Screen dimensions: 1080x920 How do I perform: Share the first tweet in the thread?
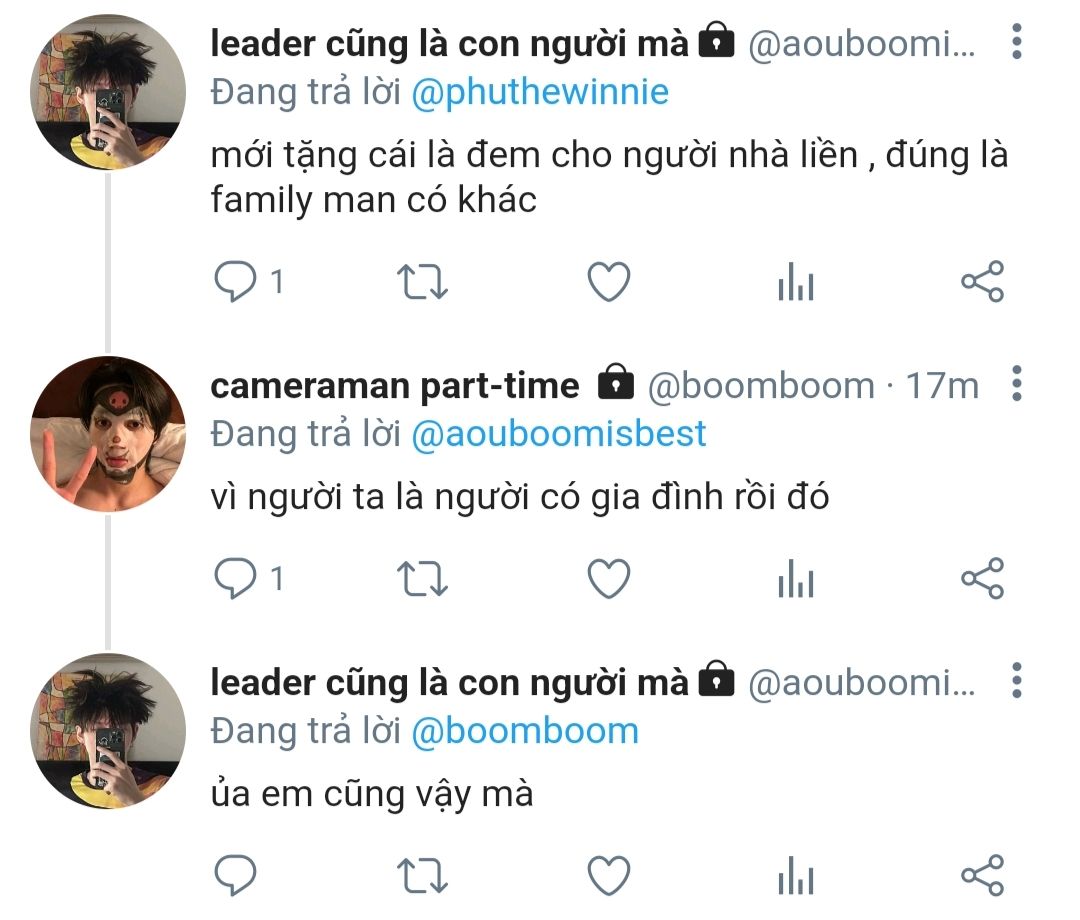pyautogui.click(x=982, y=283)
